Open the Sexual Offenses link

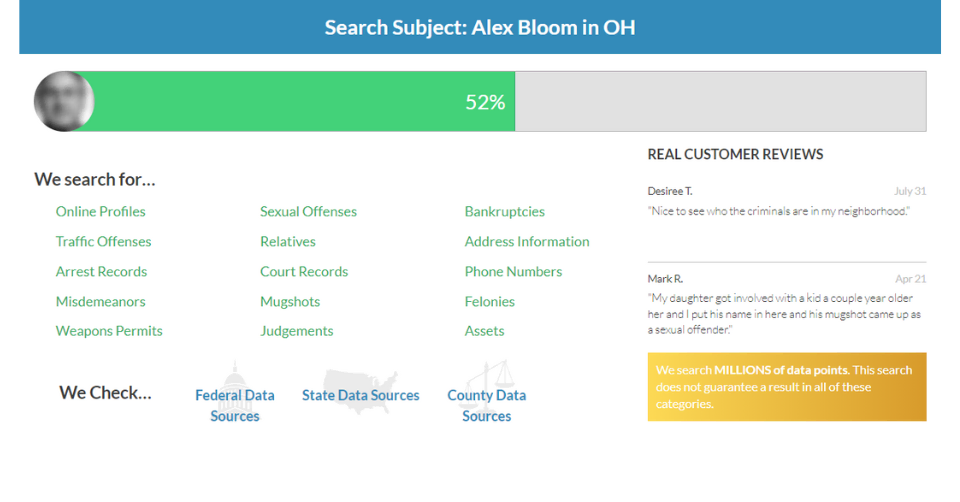(308, 211)
